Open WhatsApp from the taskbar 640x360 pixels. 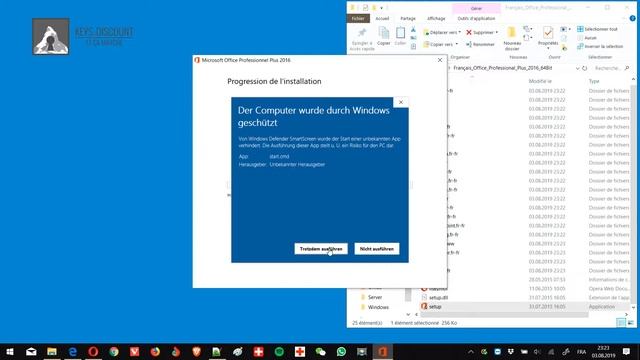pyautogui.click(x=341, y=351)
